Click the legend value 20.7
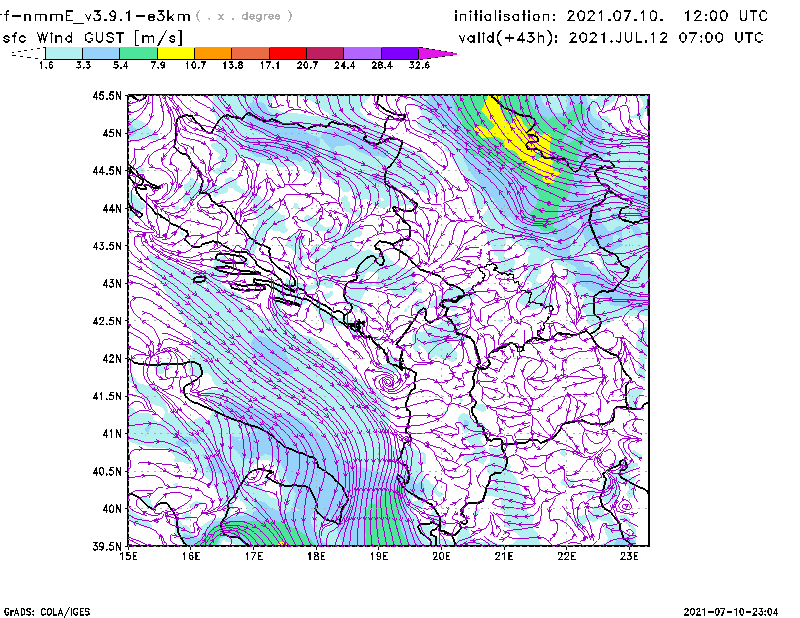Viewport: 800px width, 618px height. pyautogui.click(x=307, y=65)
